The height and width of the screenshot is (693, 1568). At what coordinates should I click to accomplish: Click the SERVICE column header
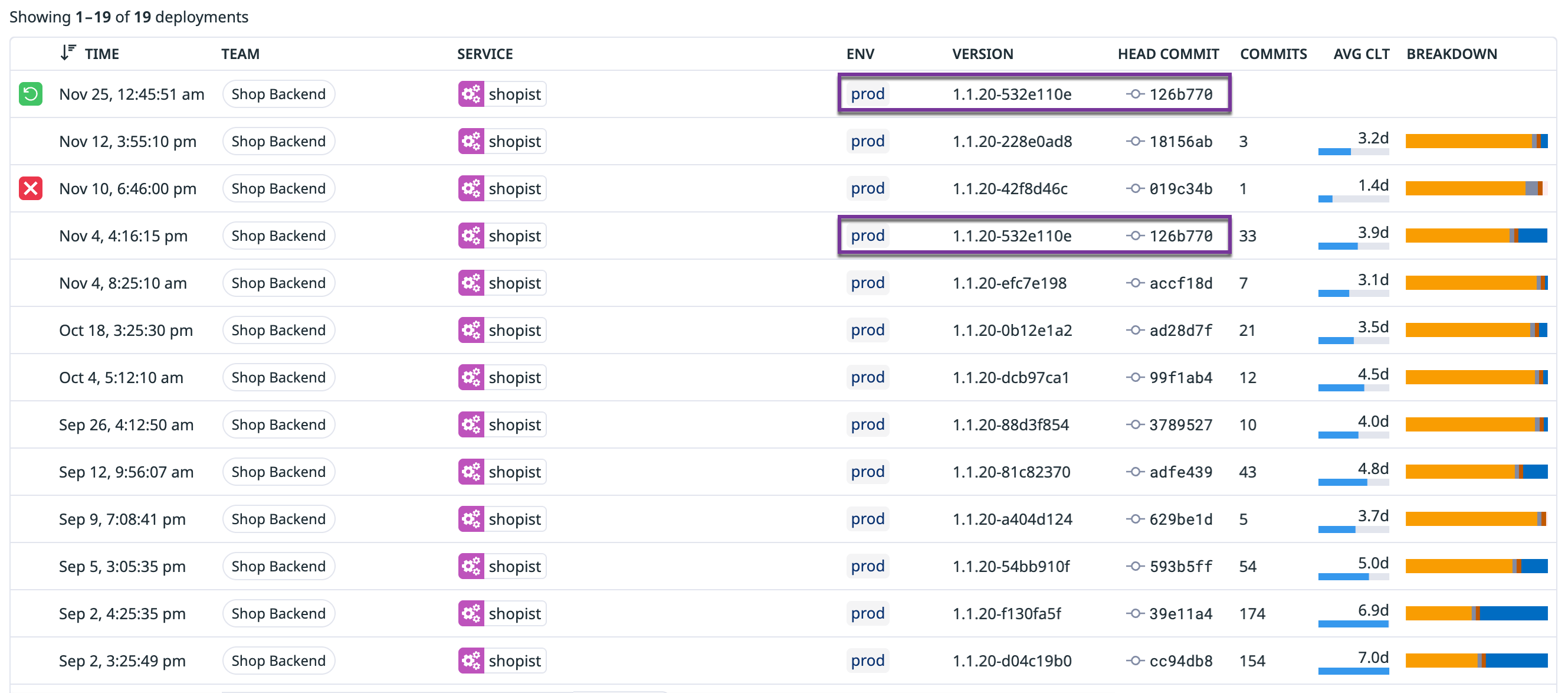click(484, 54)
